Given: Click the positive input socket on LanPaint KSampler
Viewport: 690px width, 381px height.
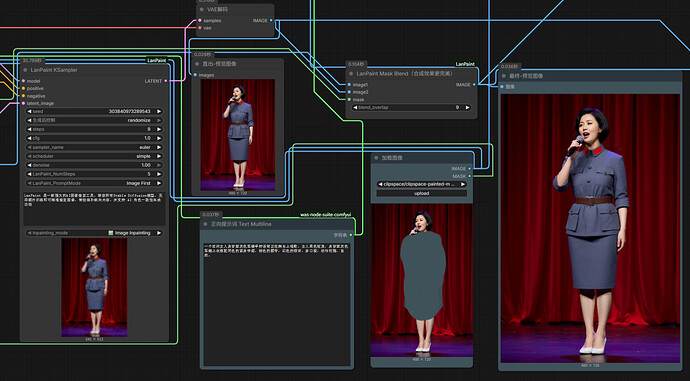Looking at the screenshot, I should click(23, 88).
